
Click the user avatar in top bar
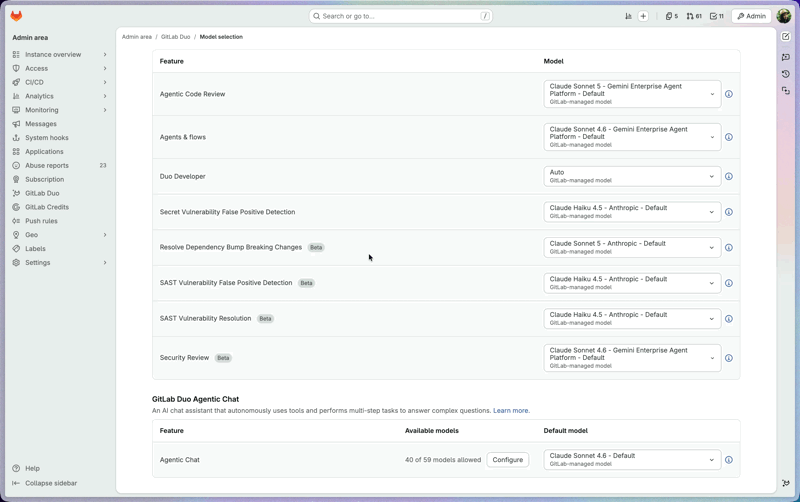tap(784, 16)
